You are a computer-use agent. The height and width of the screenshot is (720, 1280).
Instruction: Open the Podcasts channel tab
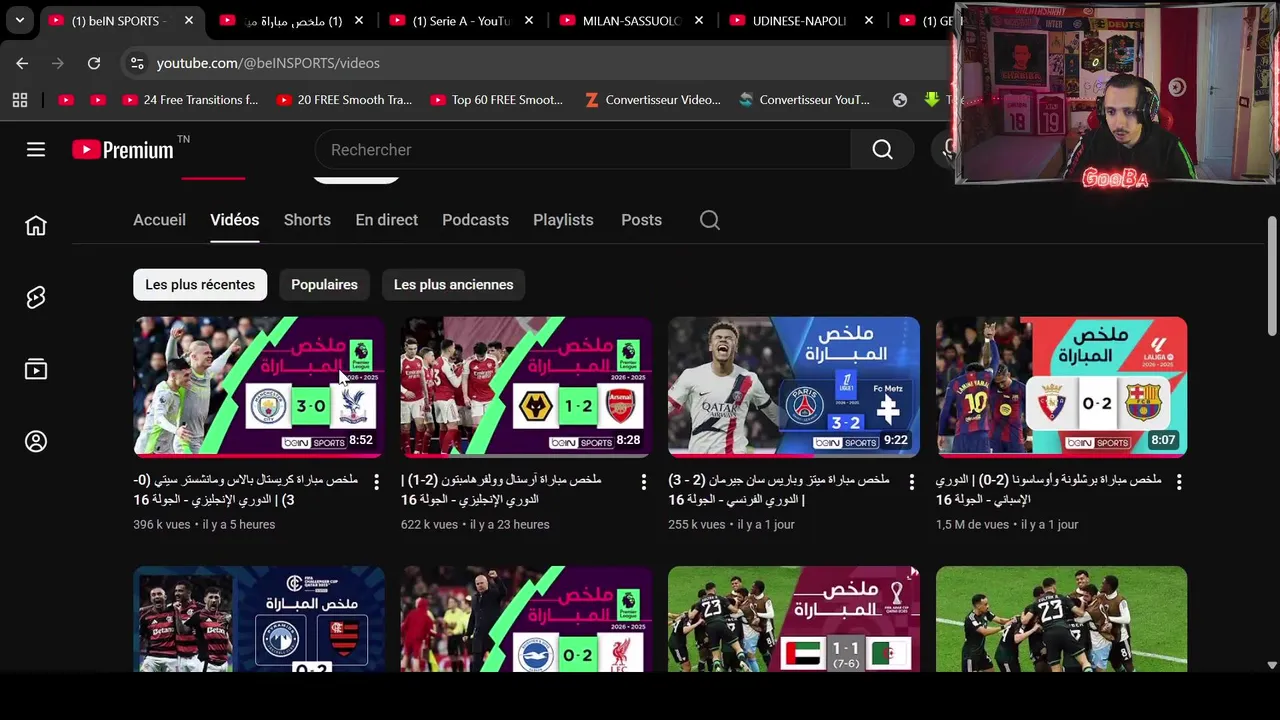click(x=476, y=220)
